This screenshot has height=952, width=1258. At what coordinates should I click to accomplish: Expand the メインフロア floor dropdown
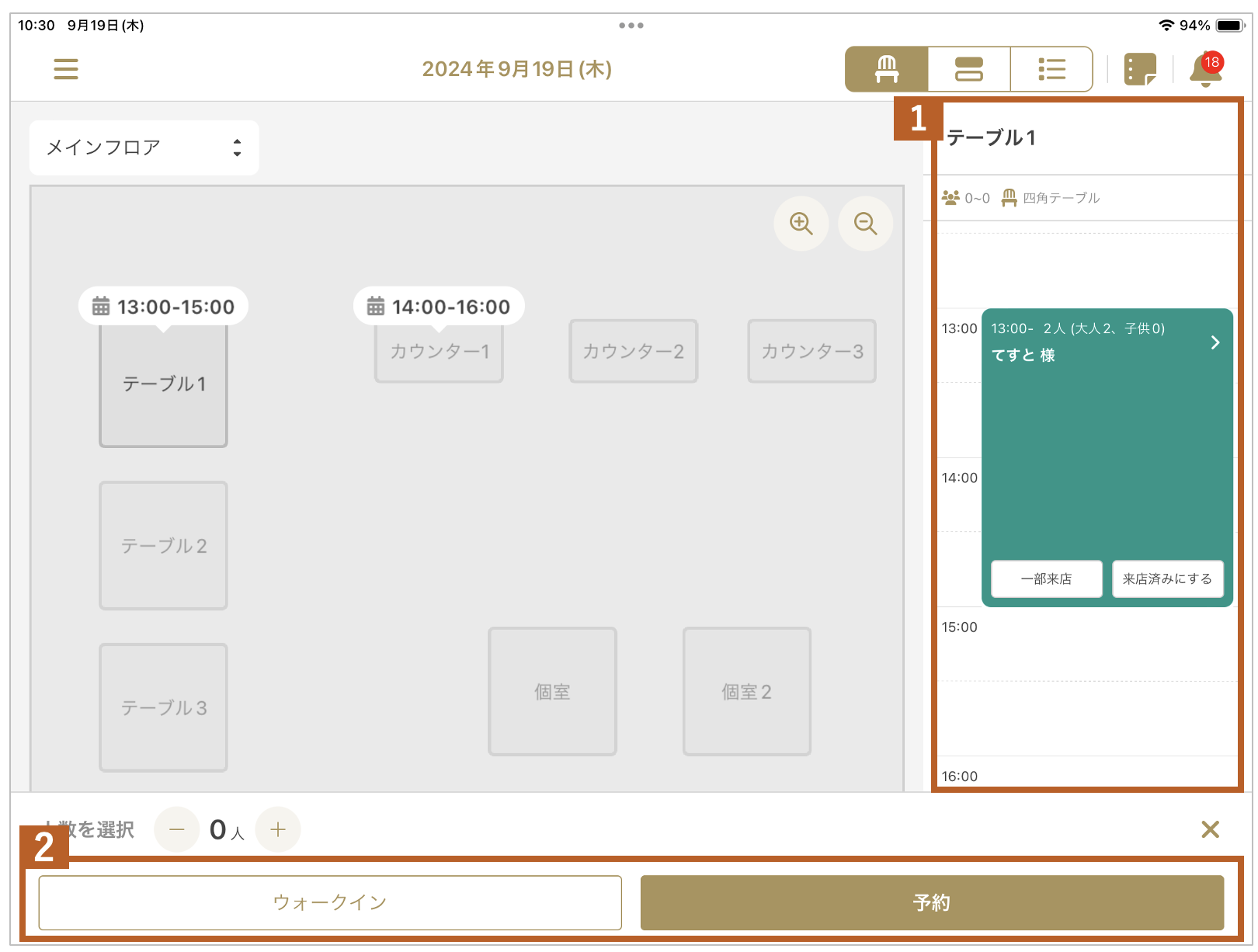(x=144, y=148)
